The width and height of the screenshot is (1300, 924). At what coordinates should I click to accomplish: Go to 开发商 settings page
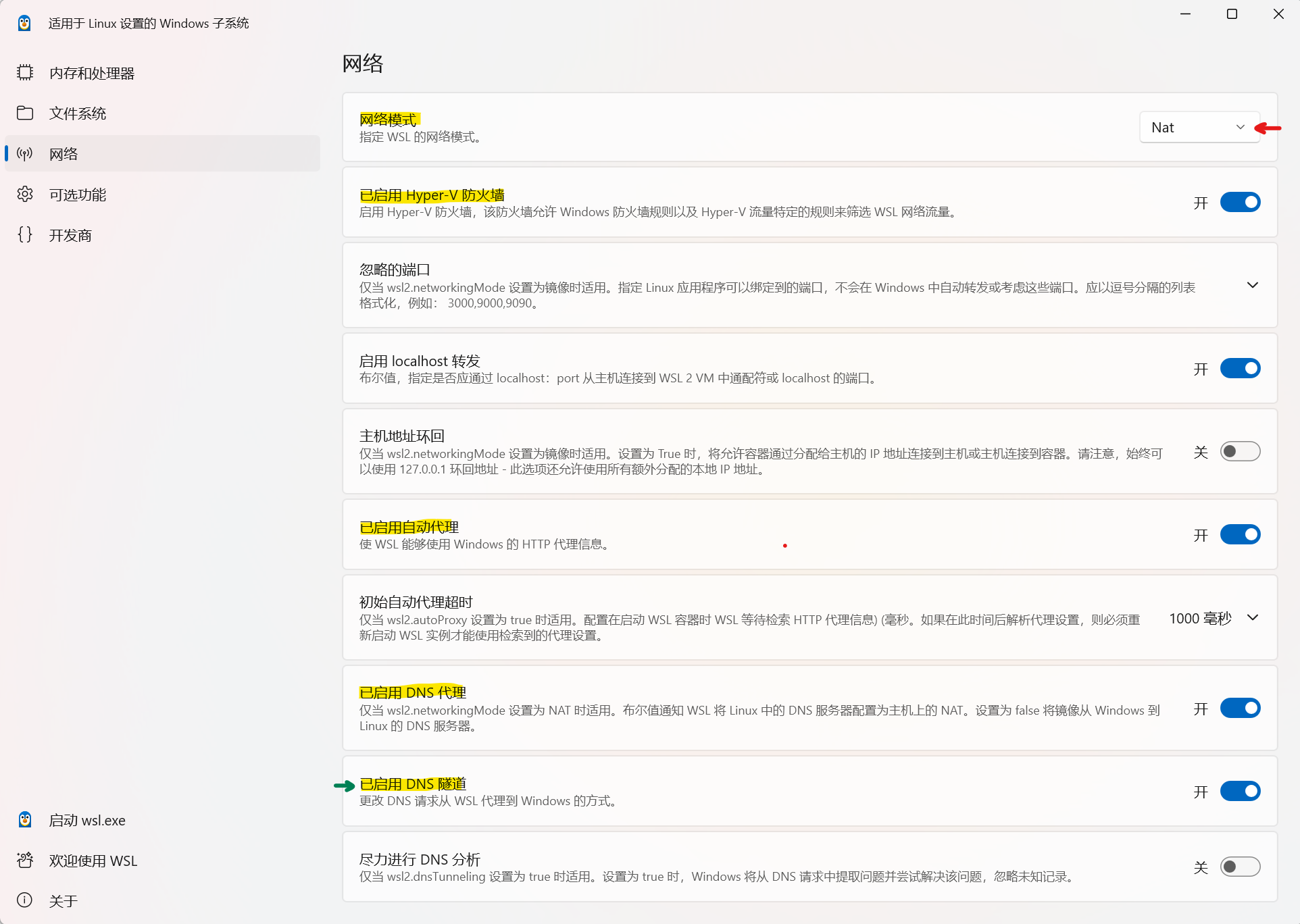click(70, 235)
